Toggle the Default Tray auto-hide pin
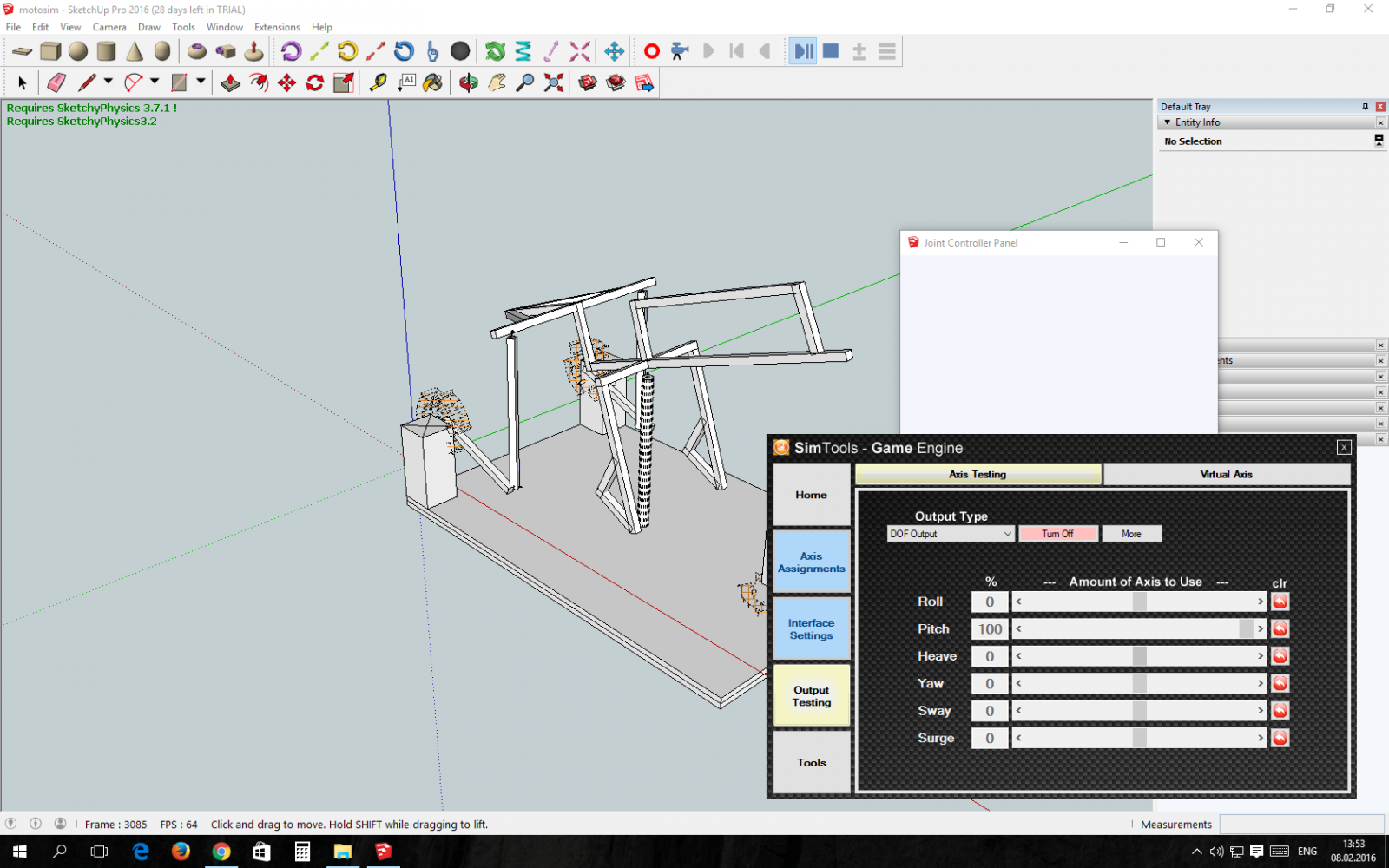This screenshot has height=868, width=1389. pos(1365,107)
